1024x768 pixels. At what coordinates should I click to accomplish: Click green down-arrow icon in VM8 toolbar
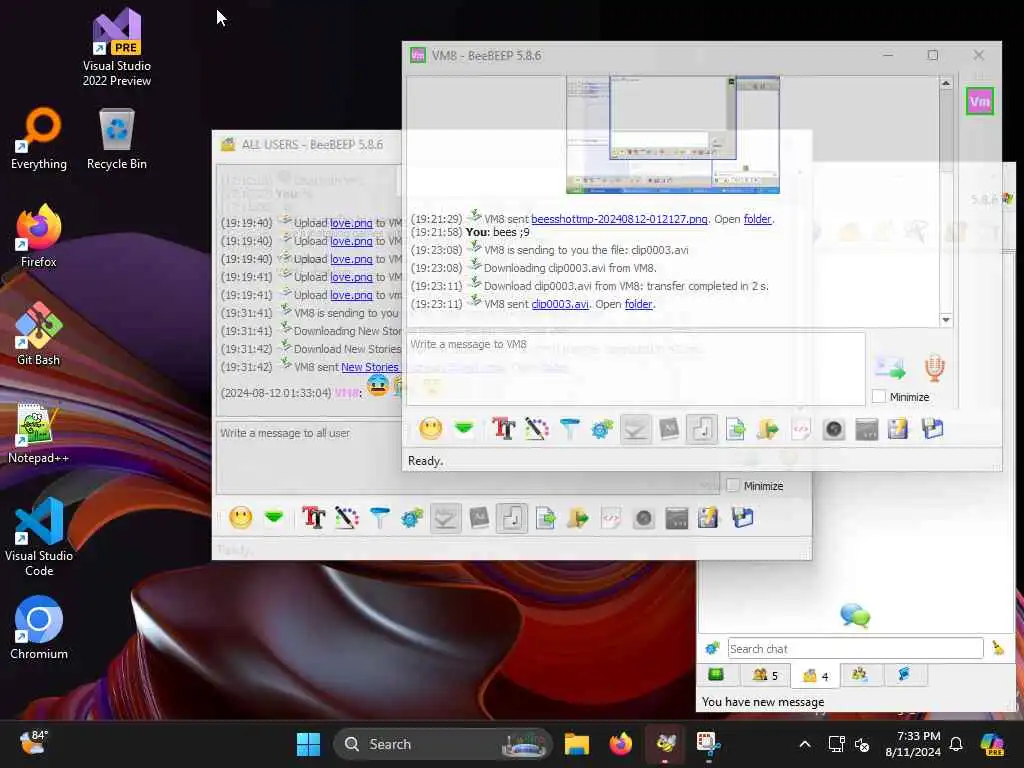tap(464, 429)
